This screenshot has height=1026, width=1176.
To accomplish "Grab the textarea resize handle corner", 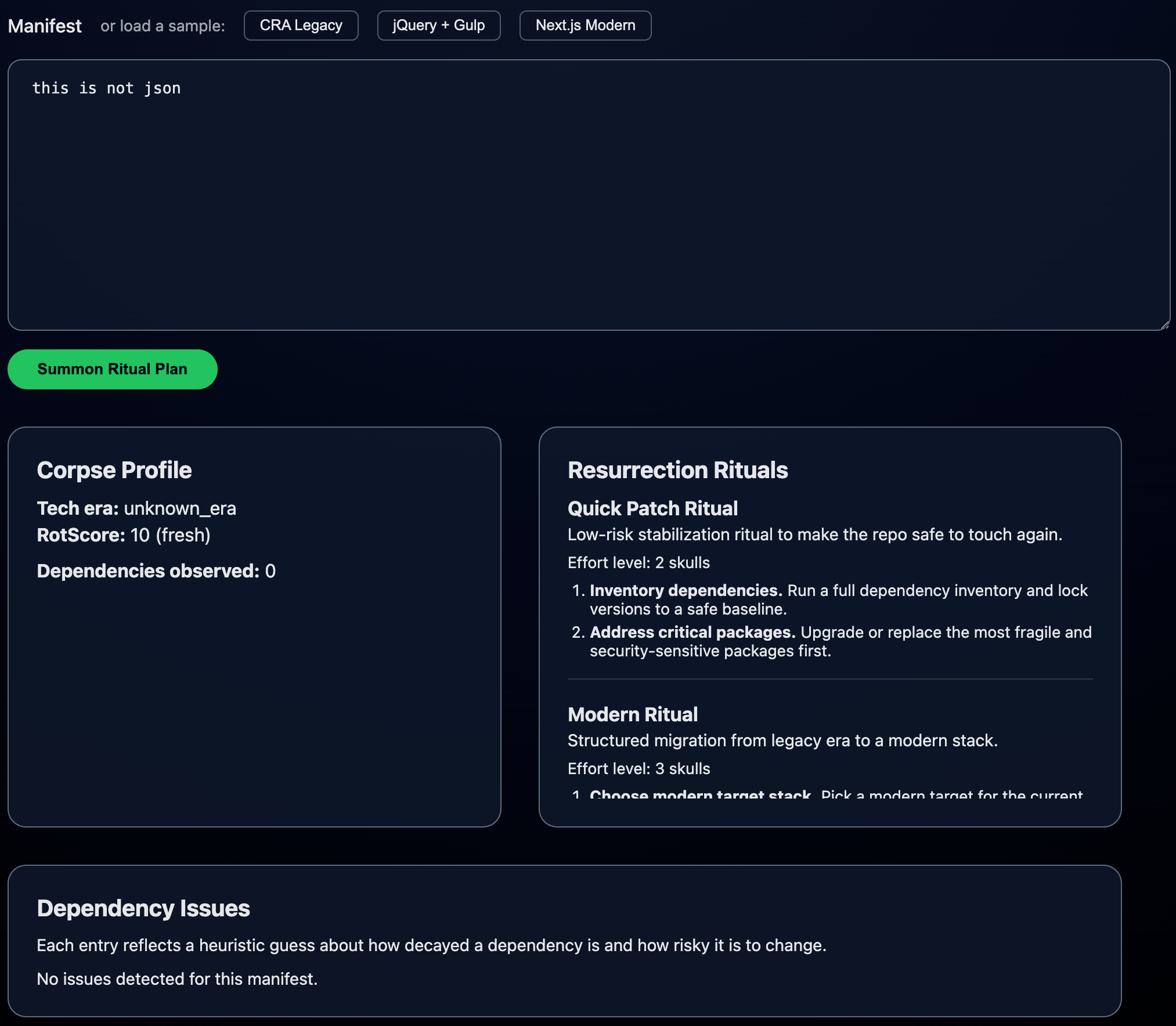I will 1164,325.
